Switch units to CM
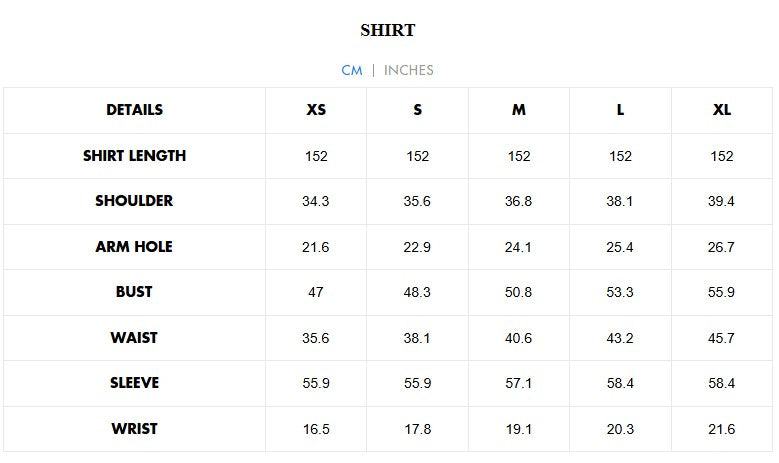Screen dimensions: 779x463 click(x=351, y=70)
